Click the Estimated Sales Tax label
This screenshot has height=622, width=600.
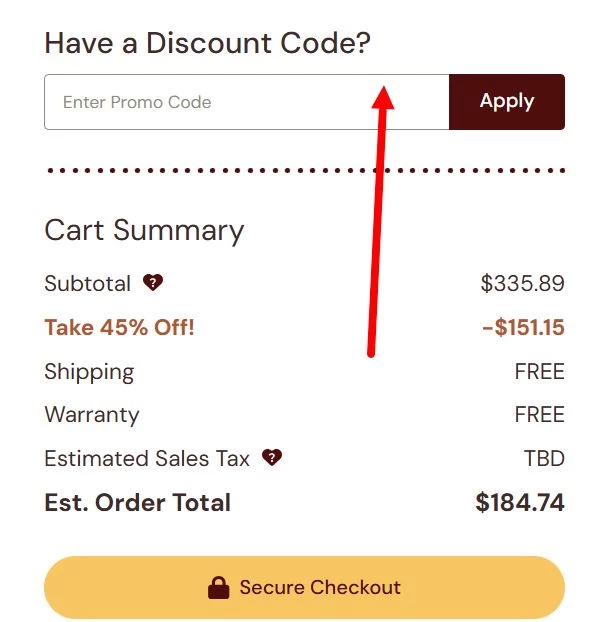point(147,459)
